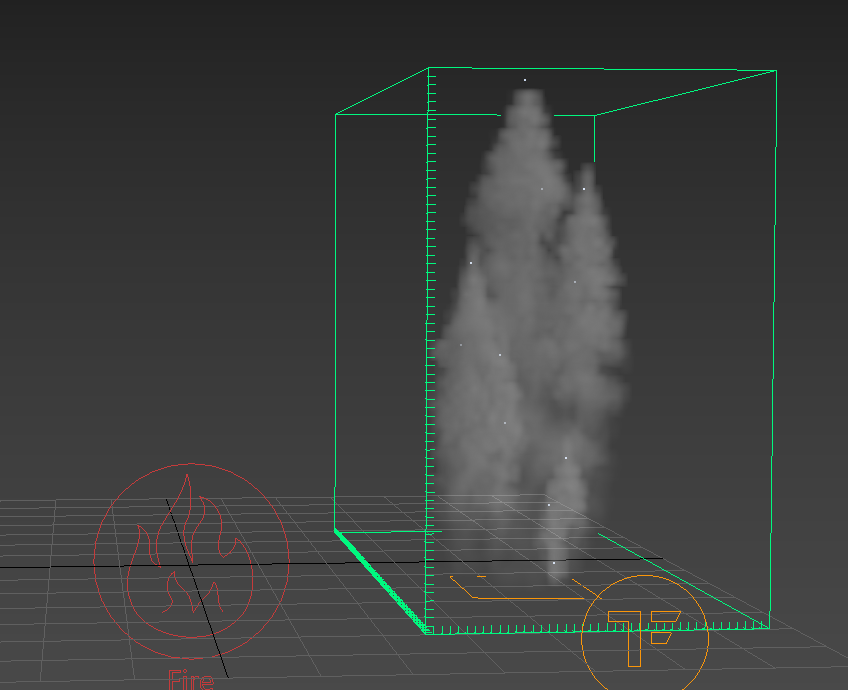Viewport: 848px width, 690px height.
Task: Pick the white particle dot above the smoke
Action: [525, 80]
